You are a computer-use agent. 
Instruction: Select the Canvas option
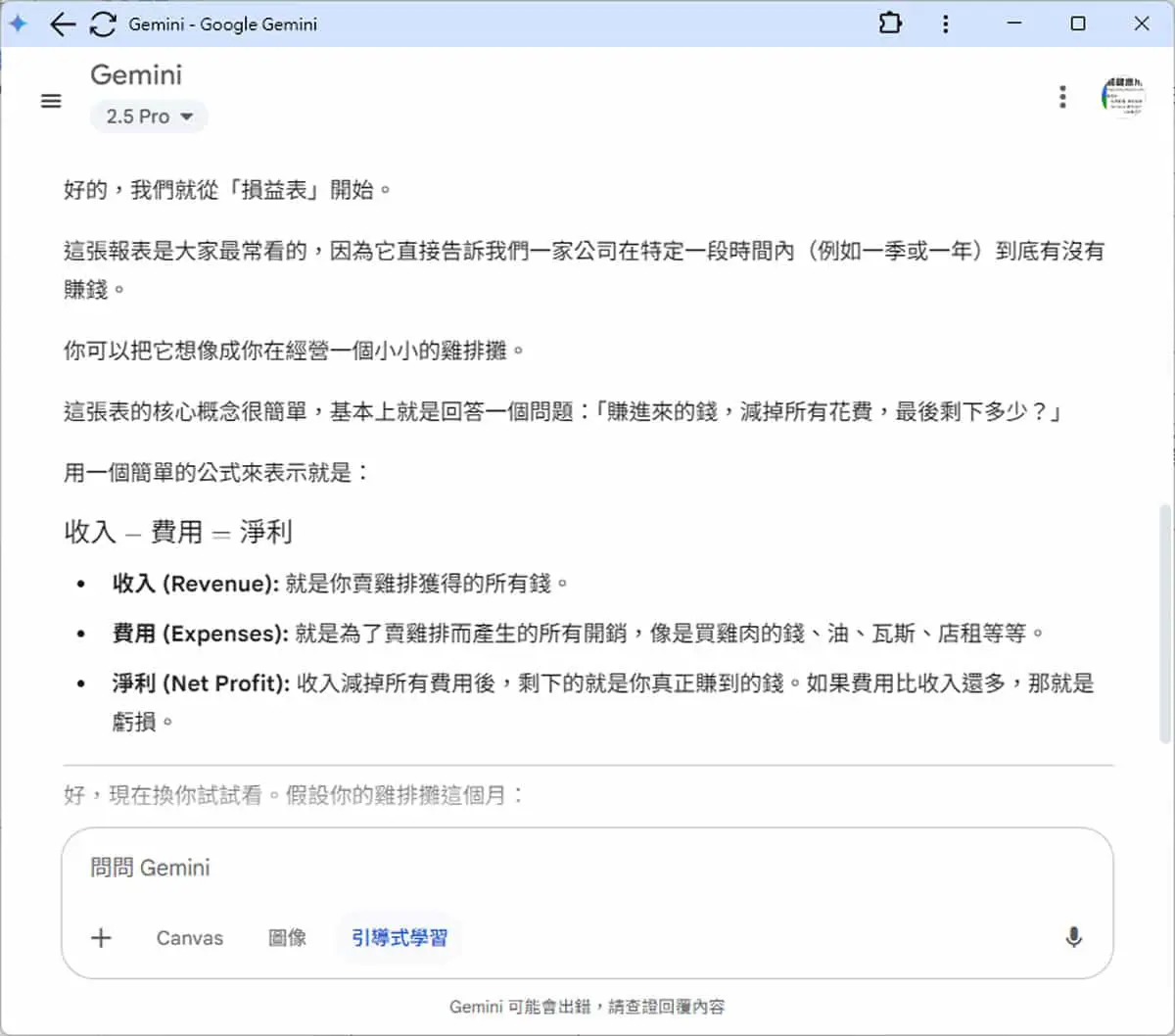[x=190, y=937]
